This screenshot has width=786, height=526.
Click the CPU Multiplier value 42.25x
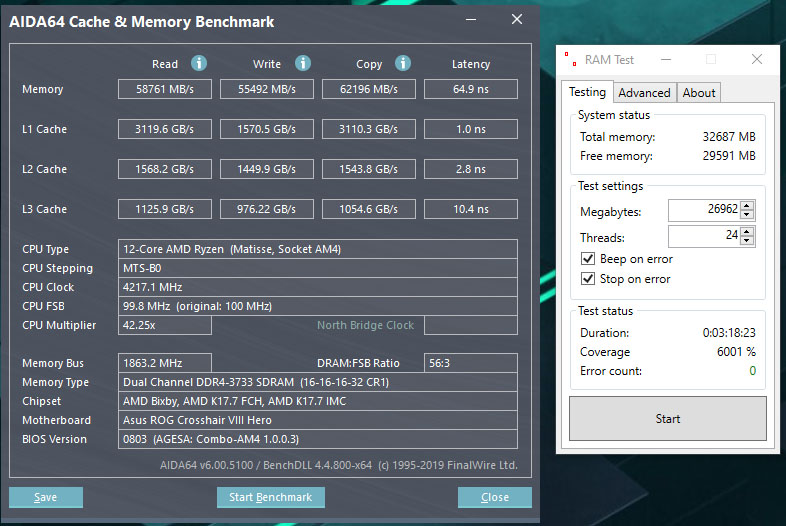165,325
